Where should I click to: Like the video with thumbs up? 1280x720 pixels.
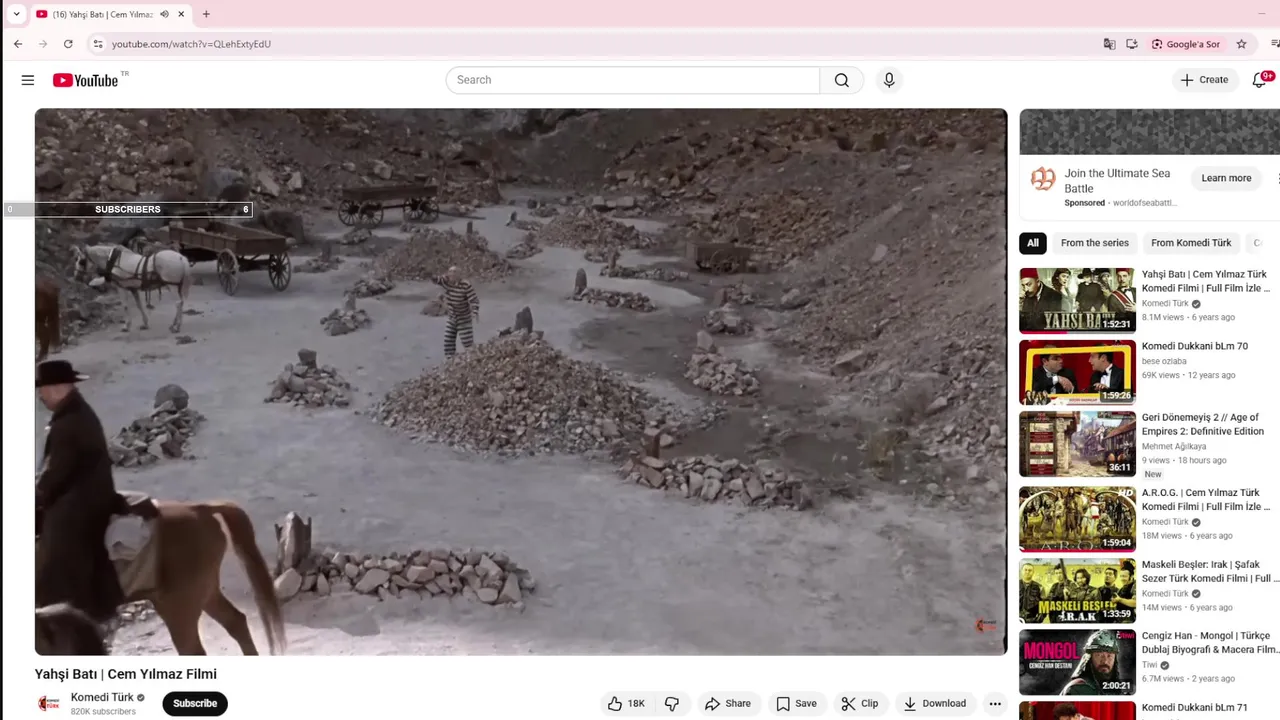(x=626, y=704)
